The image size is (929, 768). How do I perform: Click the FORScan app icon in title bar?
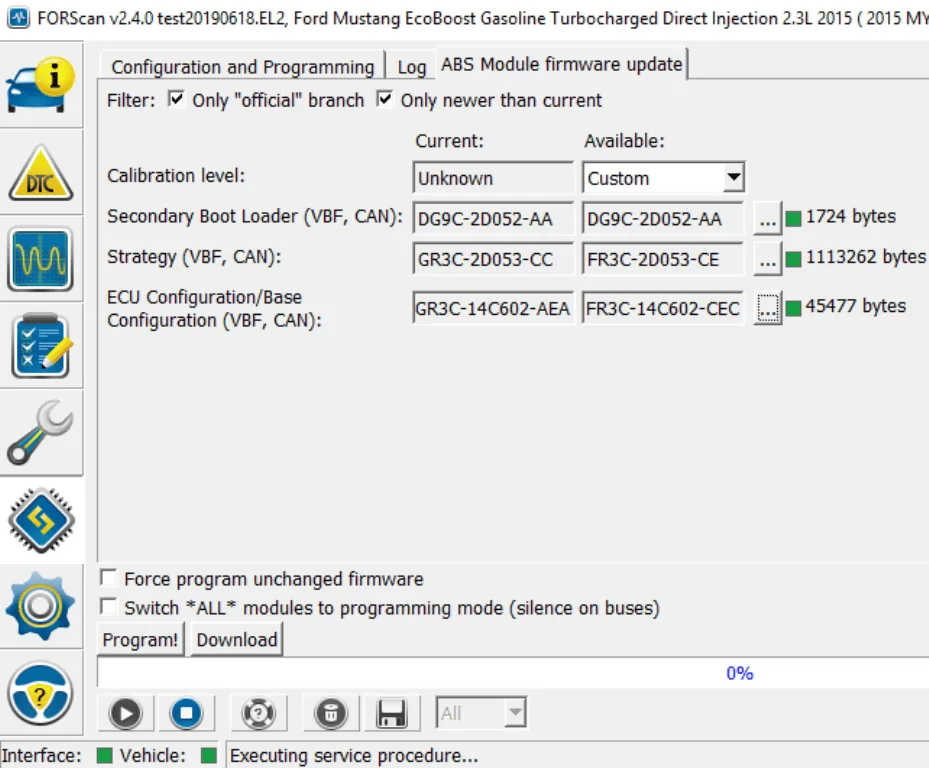point(18,17)
